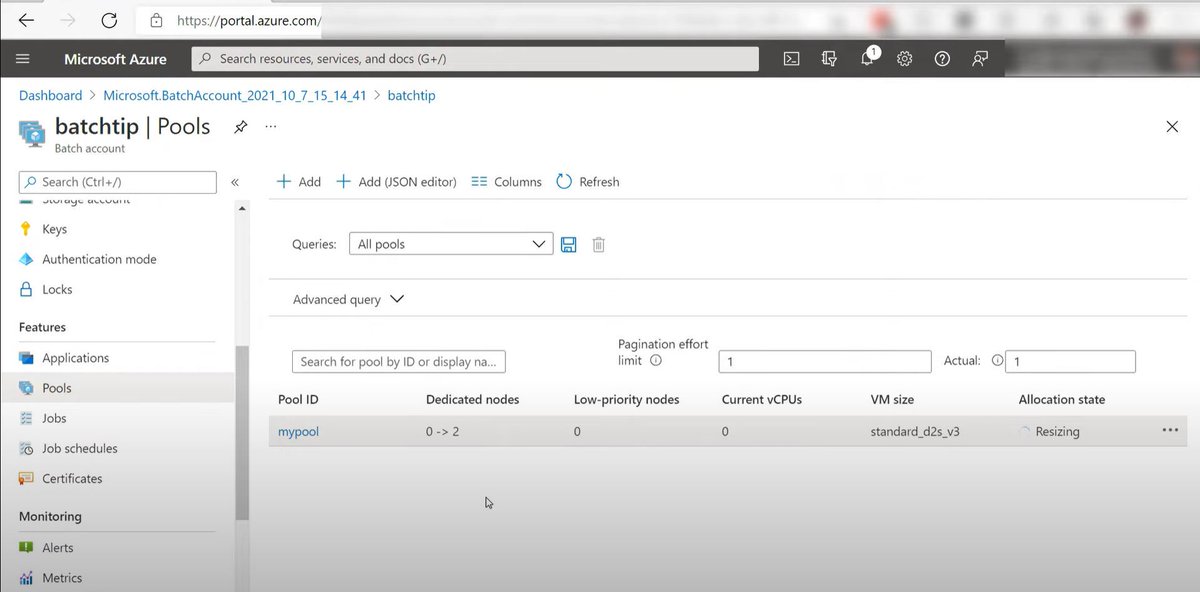Image resolution: width=1200 pixels, height=592 pixels.
Task: Save the current query with disk icon
Action: 568,244
